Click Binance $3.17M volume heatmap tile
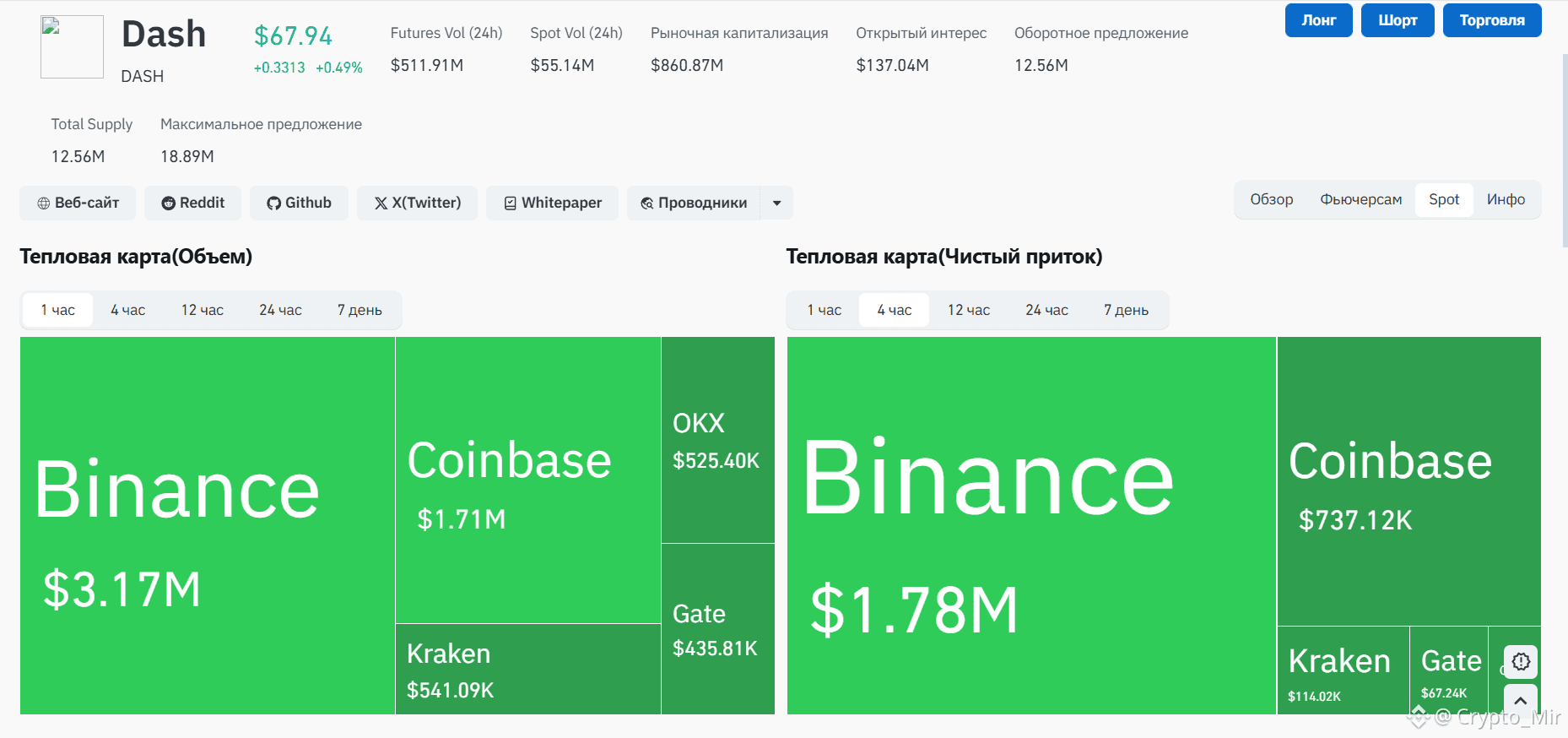1568x738 pixels. point(208,525)
